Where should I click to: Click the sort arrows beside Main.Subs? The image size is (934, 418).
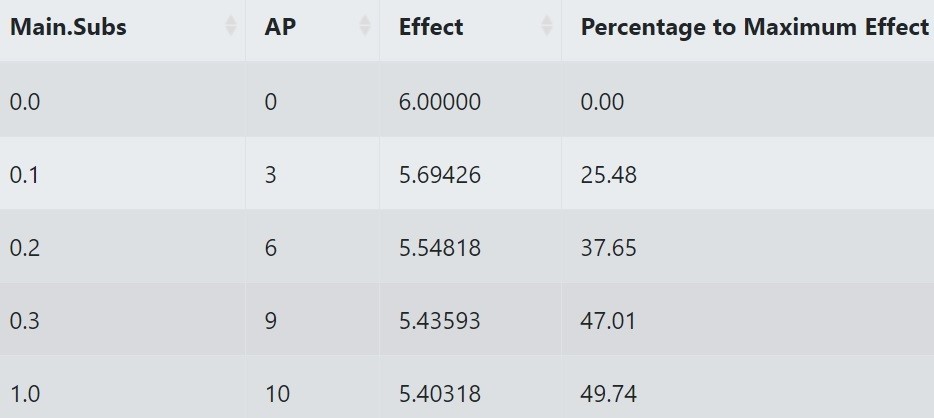[x=231, y=27]
